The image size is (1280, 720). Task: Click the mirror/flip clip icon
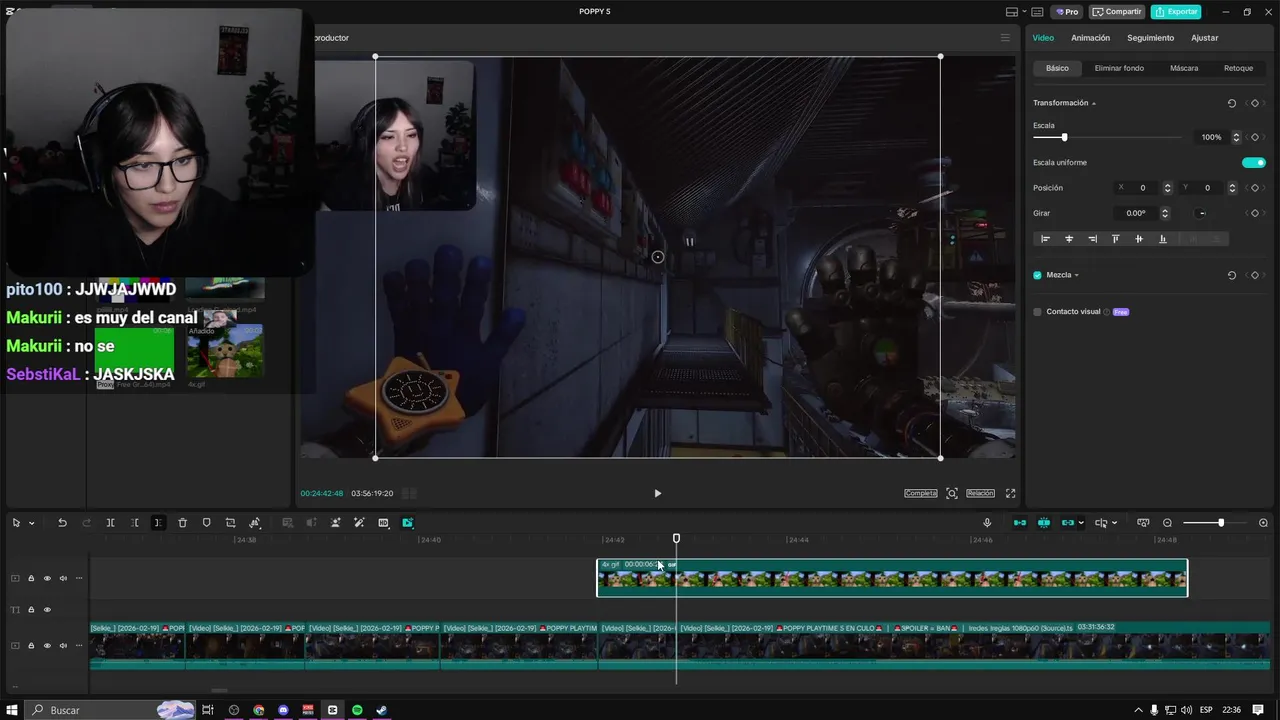pos(255,523)
